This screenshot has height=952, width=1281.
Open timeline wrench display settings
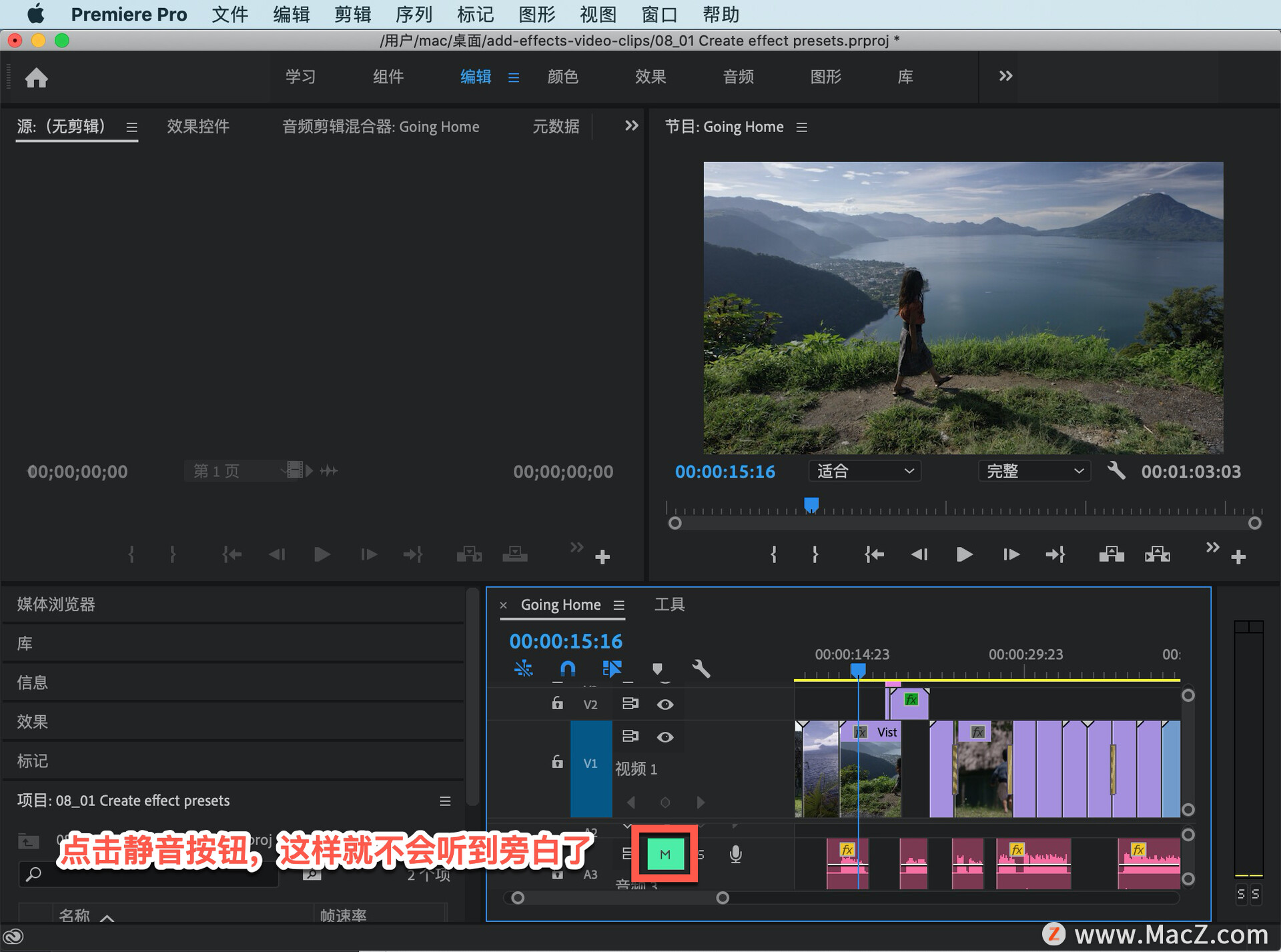(x=701, y=668)
